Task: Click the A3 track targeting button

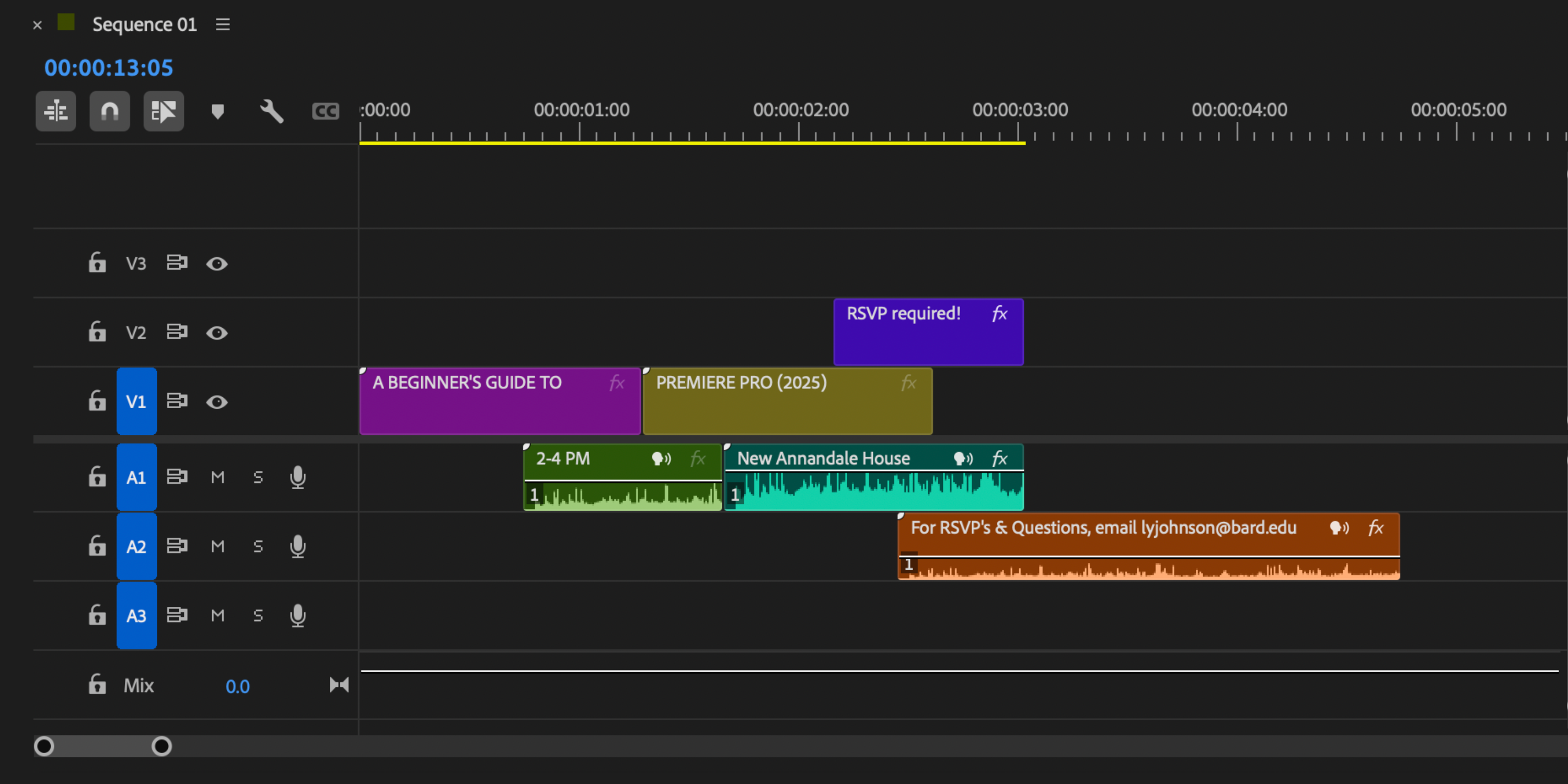Action: (x=136, y=615)
